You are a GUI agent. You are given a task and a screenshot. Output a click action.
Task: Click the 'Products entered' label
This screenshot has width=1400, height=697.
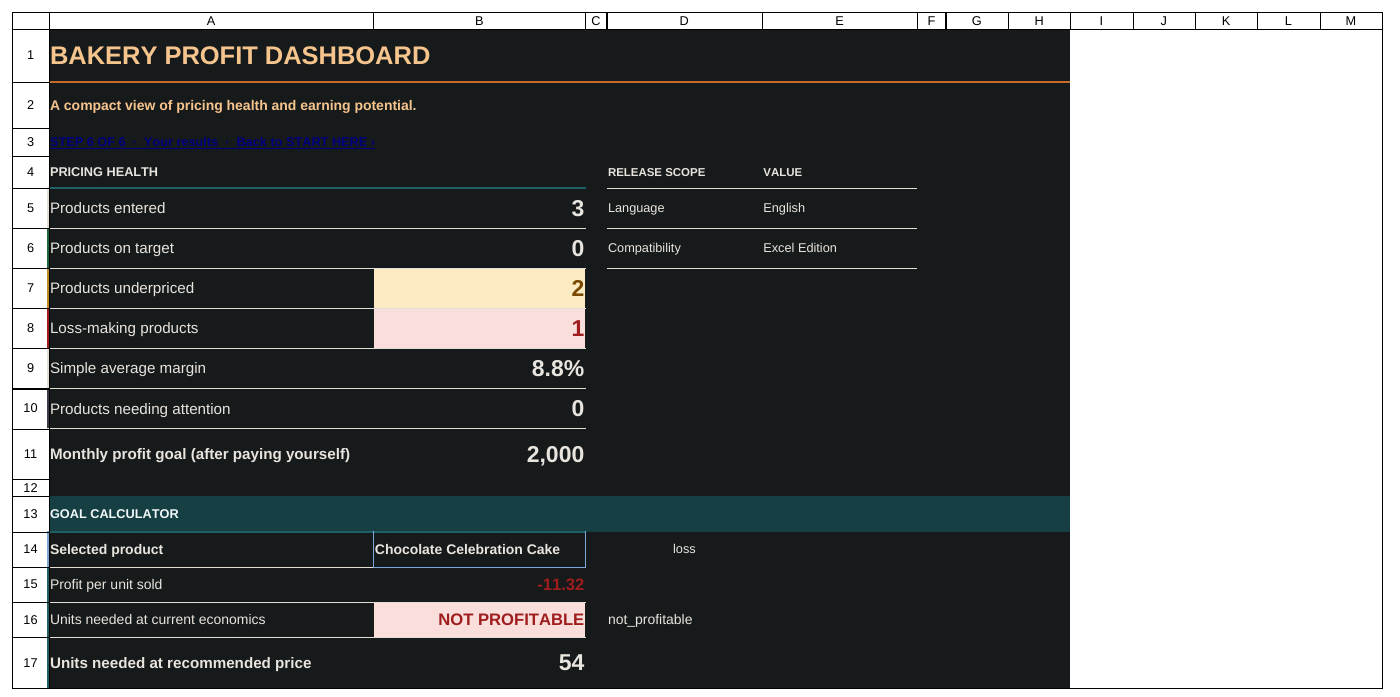[108, 208]
